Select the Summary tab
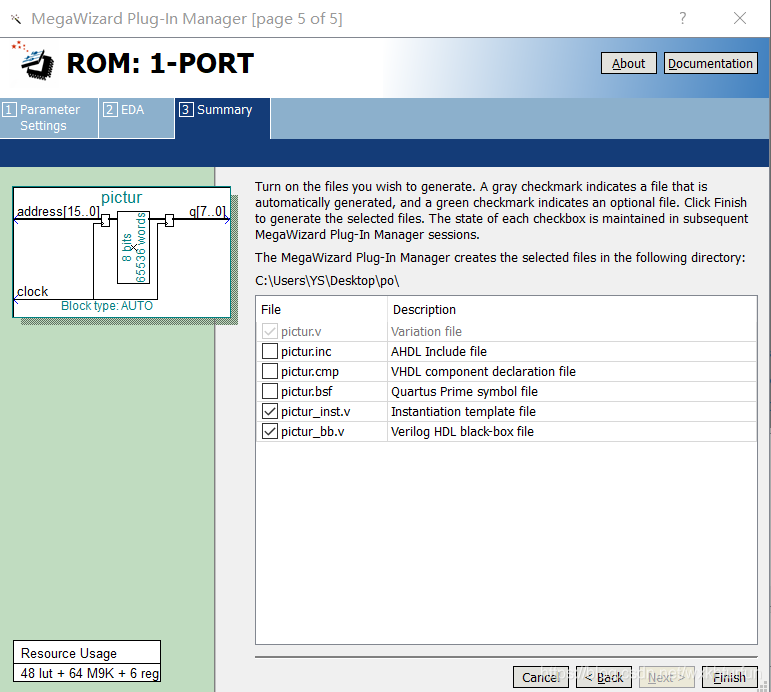The width and height of the screenshot is (771, 692). 222,118
